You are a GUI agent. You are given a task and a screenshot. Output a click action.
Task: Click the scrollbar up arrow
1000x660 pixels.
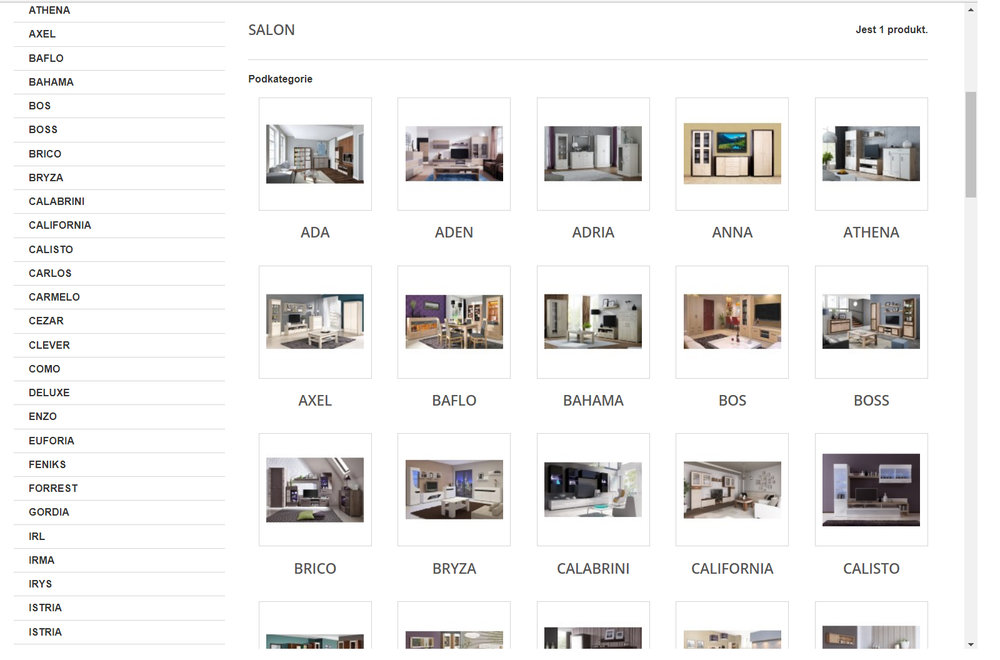[971, 10]
